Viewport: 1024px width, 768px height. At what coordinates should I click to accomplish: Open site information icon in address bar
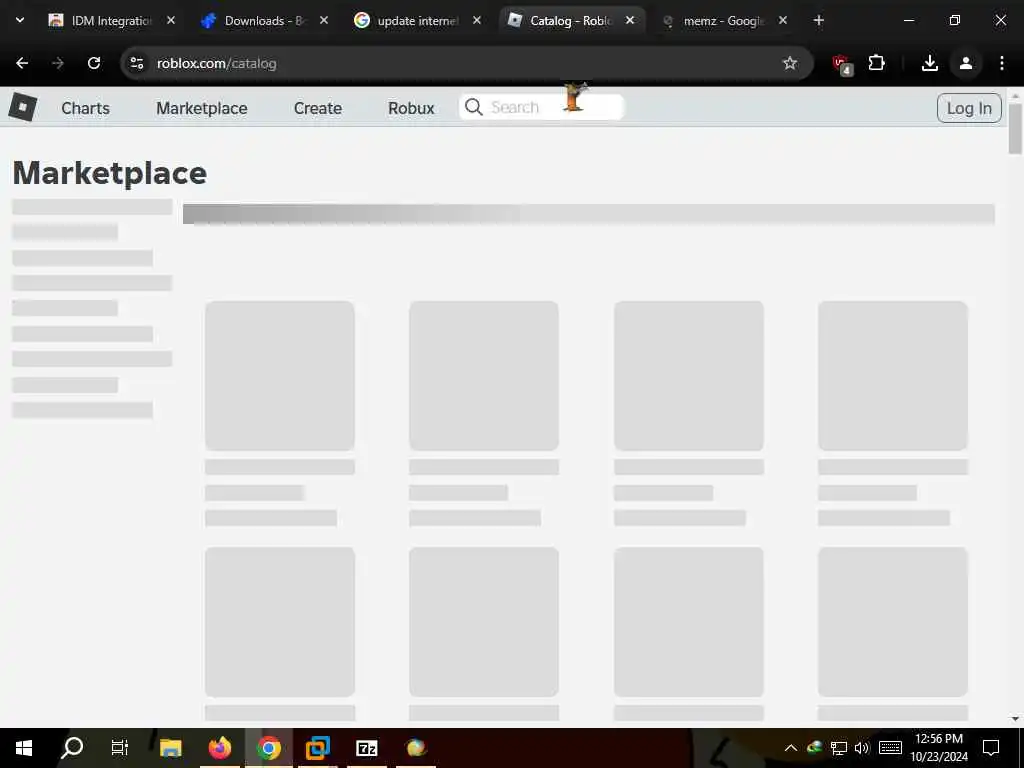click(137, 63)
